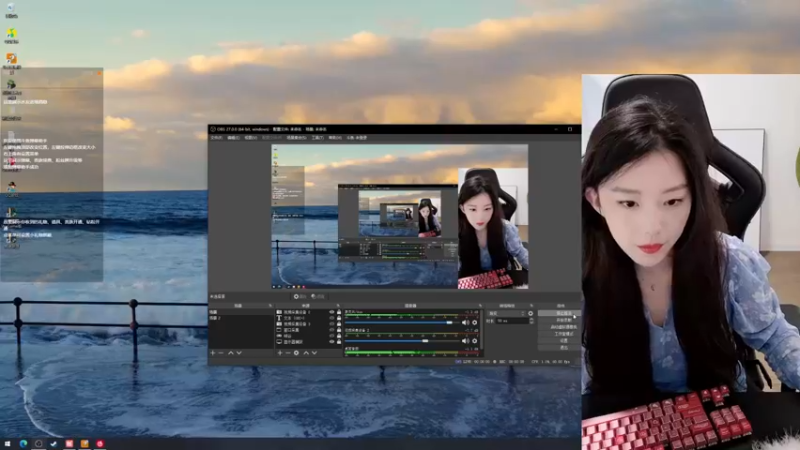Open the first mixer track's gear settings

pyautogui.click(x=474, y=322)
